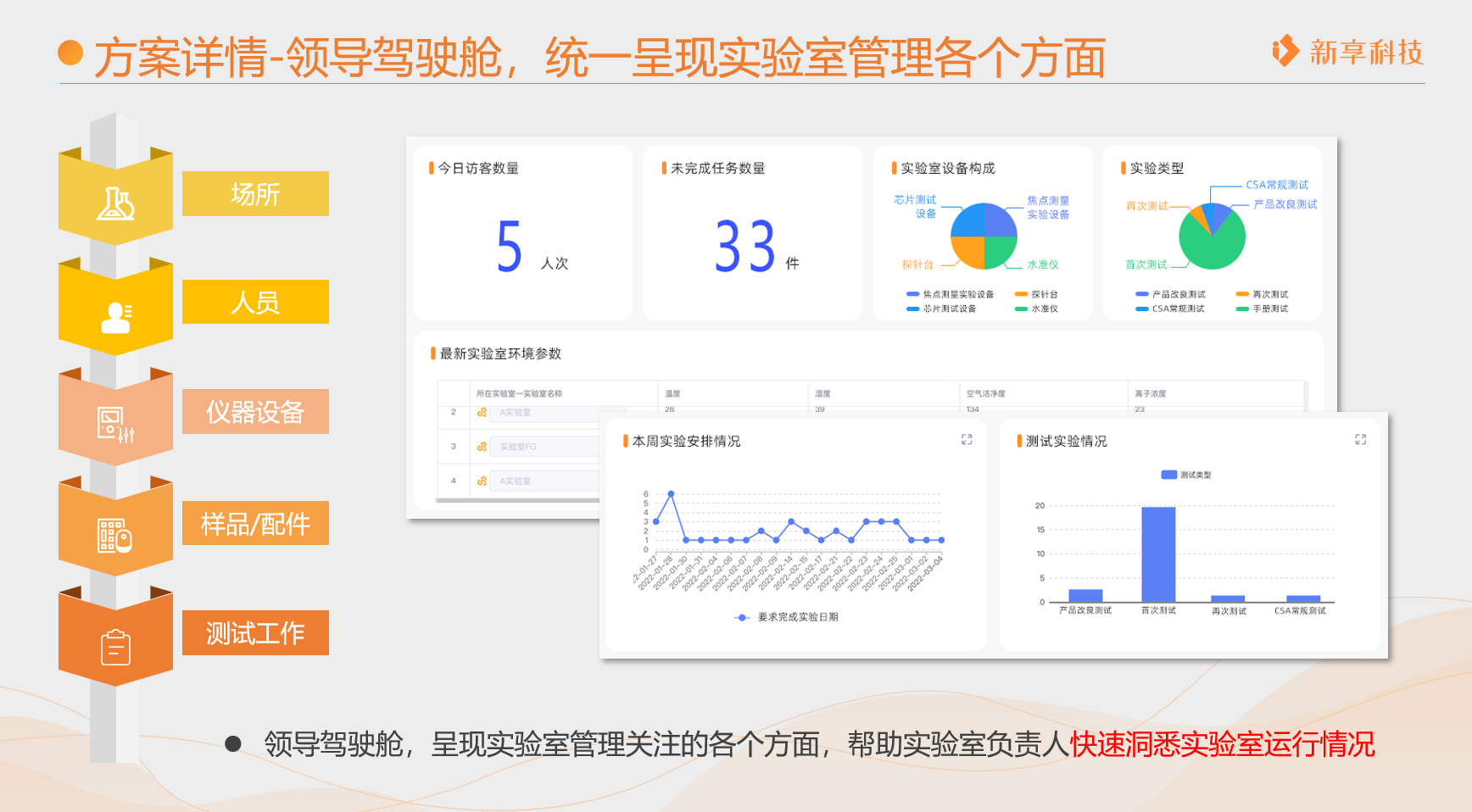The width and height of the screenshot is (1472, 812).
Task: Toggle the 产品改良测试 legend item in 实验类型
Action: (1170, 294)
